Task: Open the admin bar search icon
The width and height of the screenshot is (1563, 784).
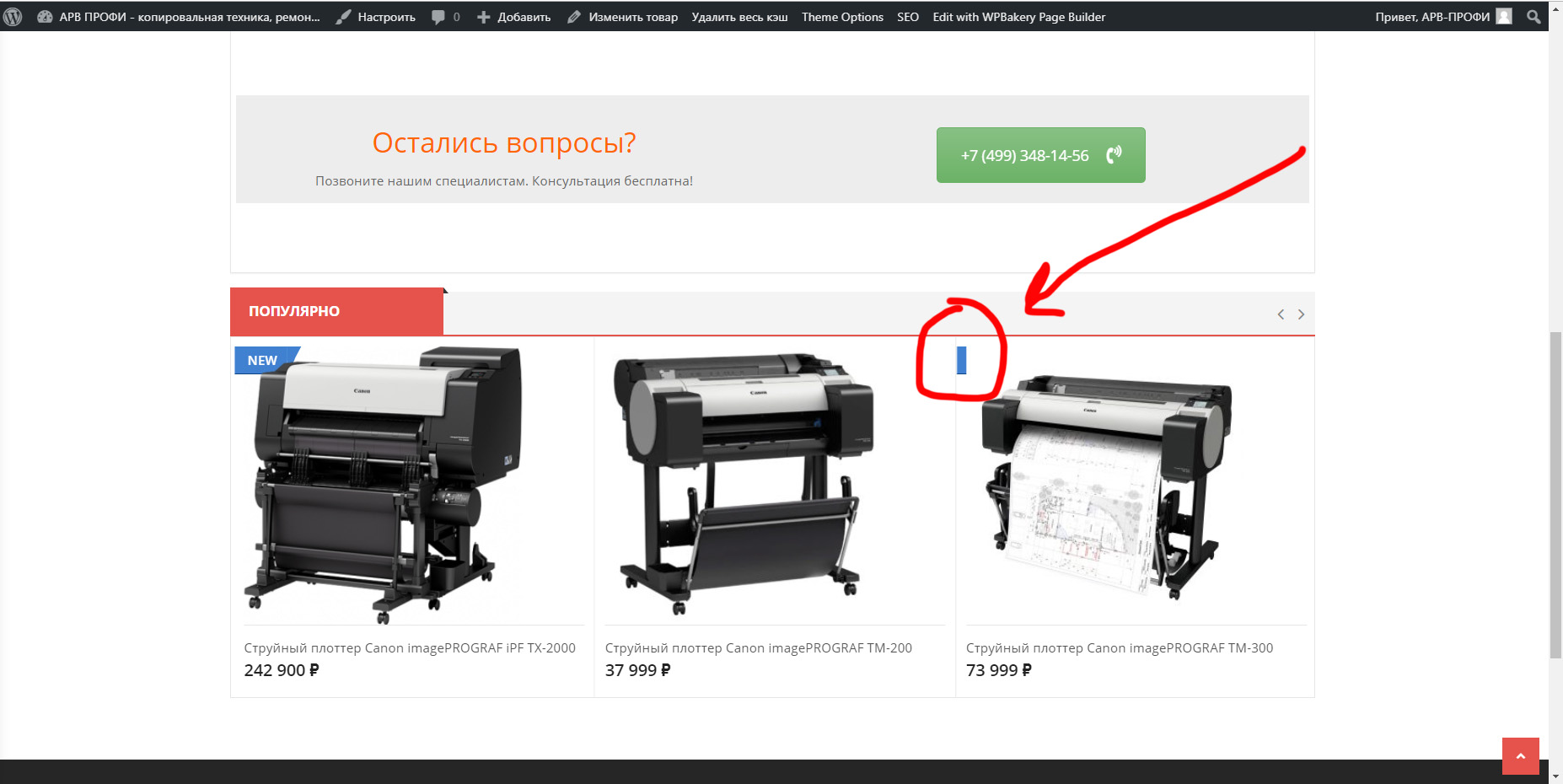Action: point(1533,17)
